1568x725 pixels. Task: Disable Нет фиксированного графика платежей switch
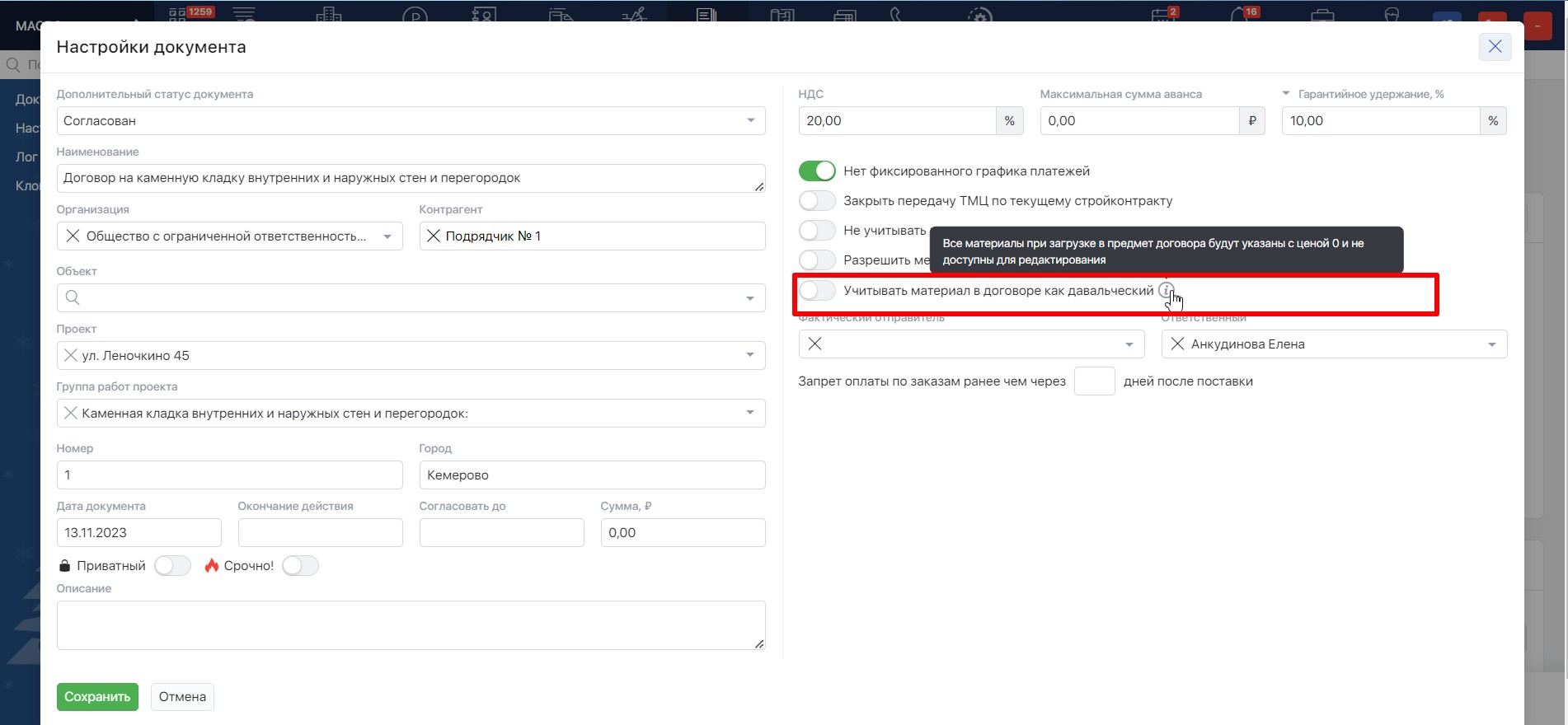tap(817, 171)
